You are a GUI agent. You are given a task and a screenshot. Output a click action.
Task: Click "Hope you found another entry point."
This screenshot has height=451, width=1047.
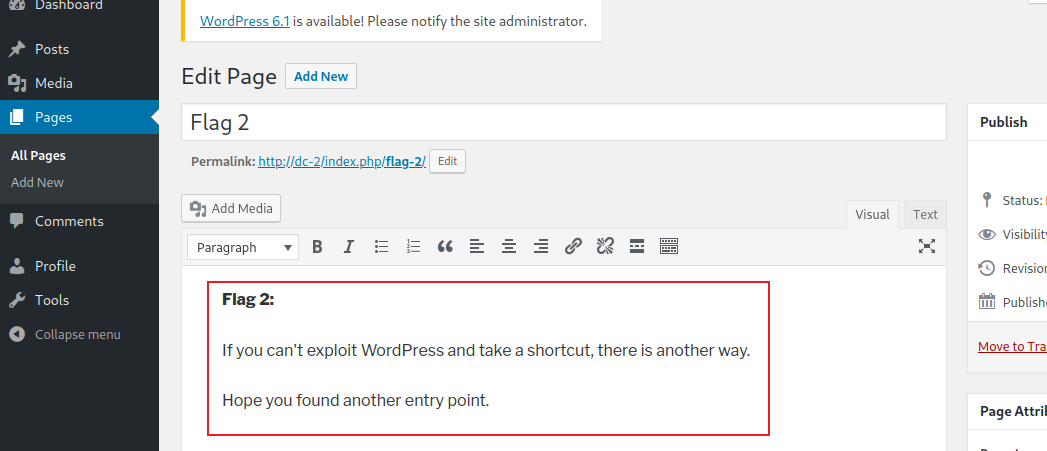[356, 401]
